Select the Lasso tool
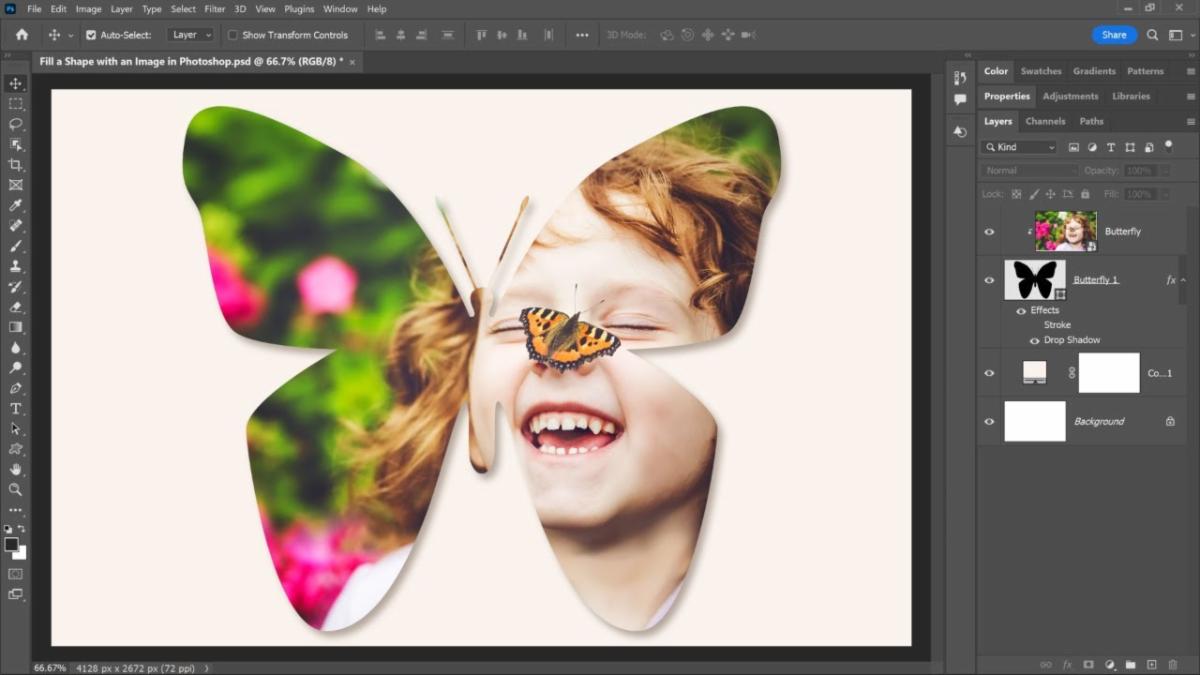The height and width of the screenshot is (675, 1200). (x=16, y=124)
